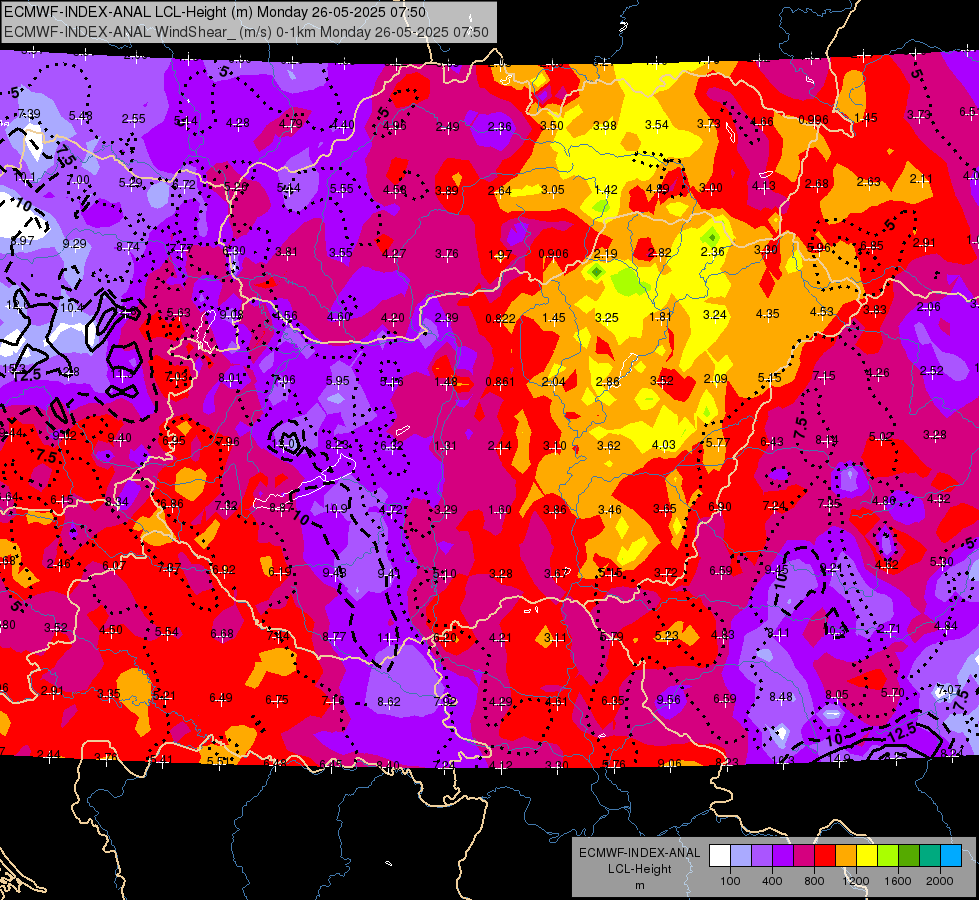
Task: Click the grid value 3.25
Action: pos(607,317)
